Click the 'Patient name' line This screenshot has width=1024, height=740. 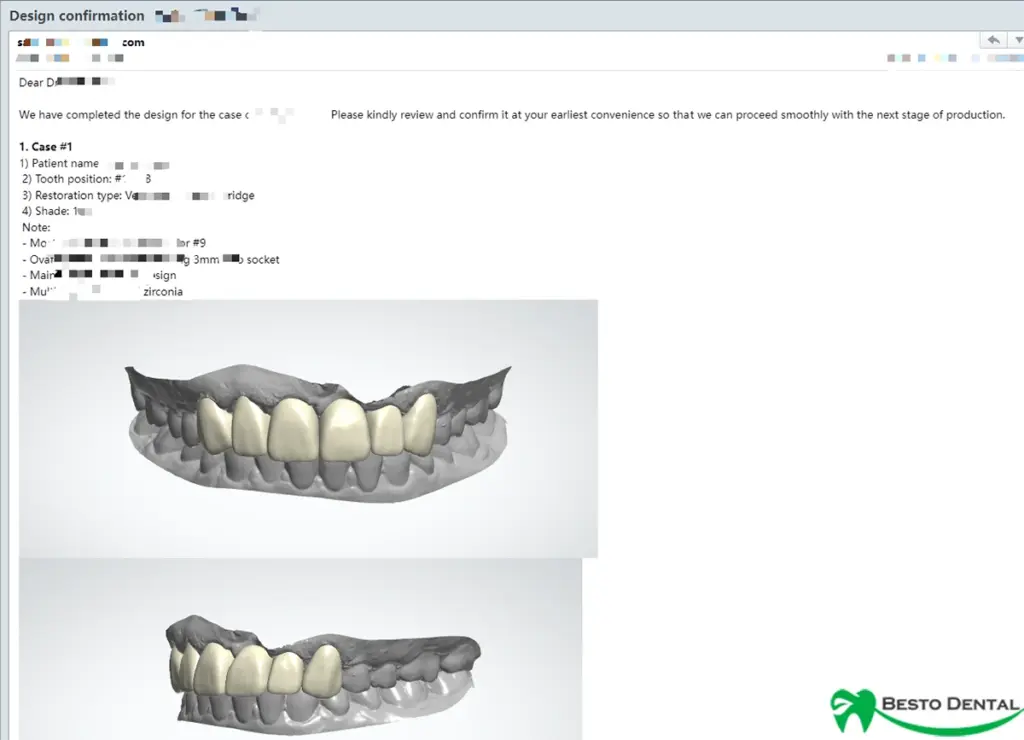(95, 164)
